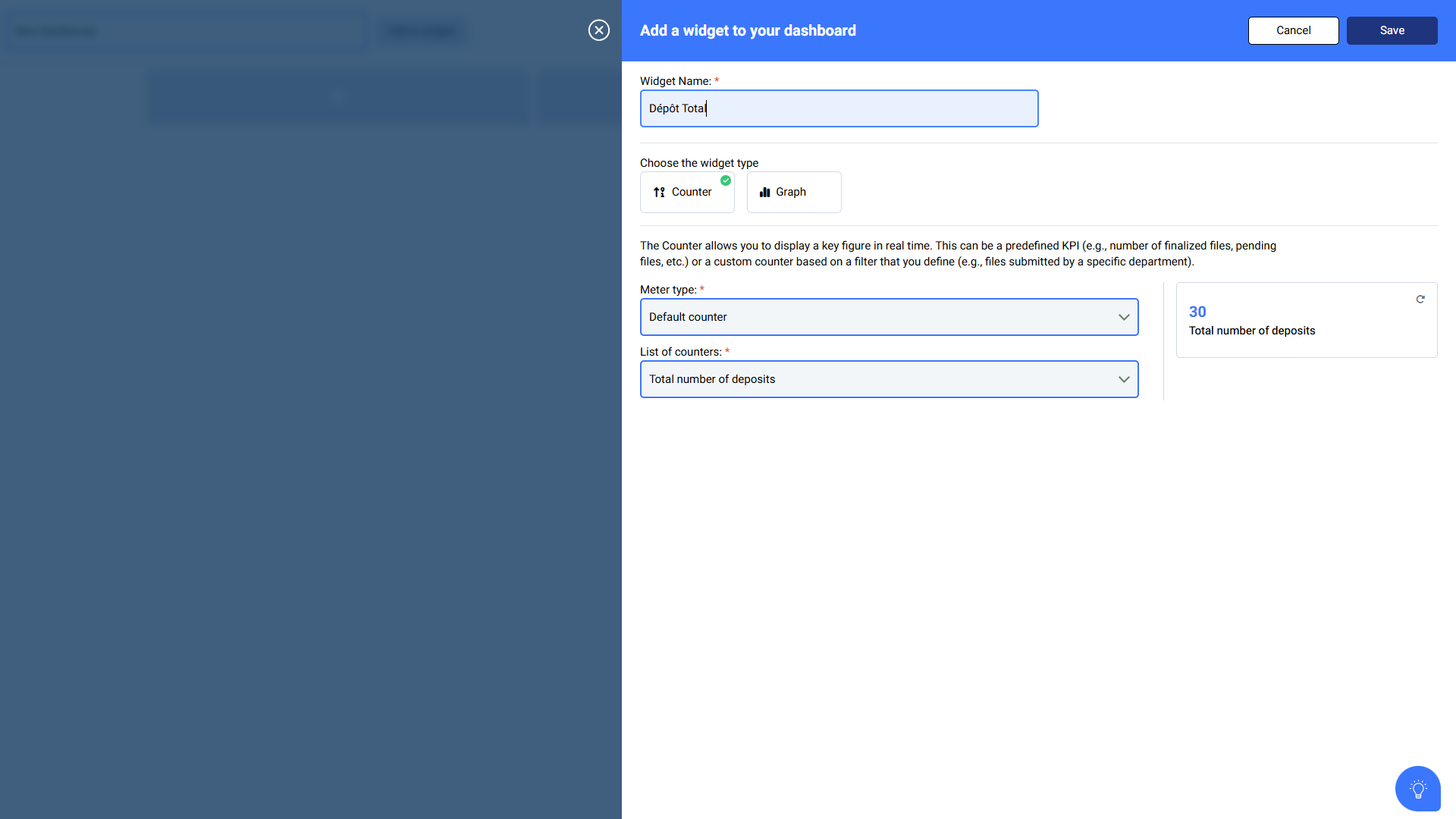Close the add widget panel with X icon
The height and width of the screenshot is (819, 1456).
pos(599,30)
